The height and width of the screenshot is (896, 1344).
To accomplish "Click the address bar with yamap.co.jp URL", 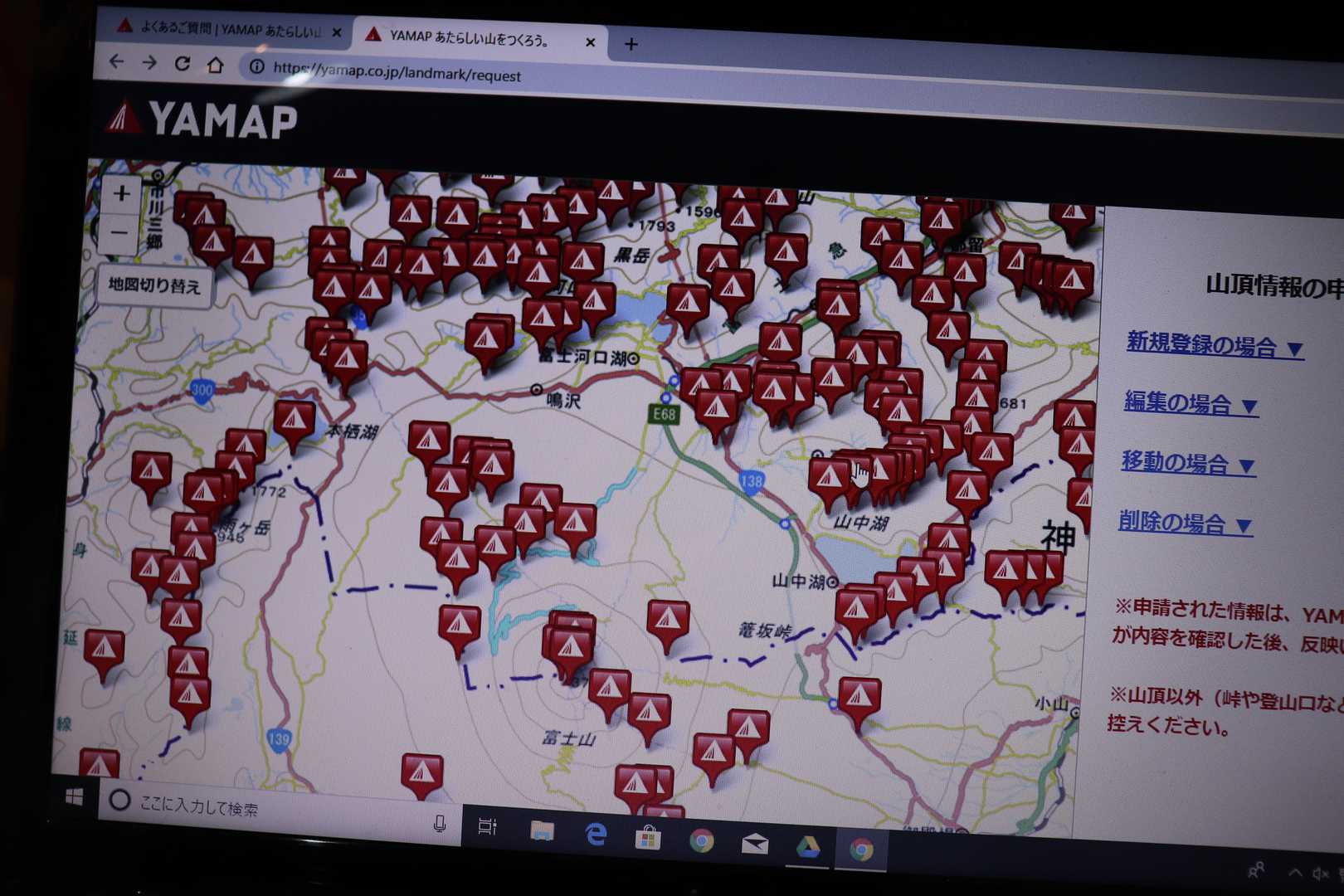I will pyautogui.click(x=397, y=74).
